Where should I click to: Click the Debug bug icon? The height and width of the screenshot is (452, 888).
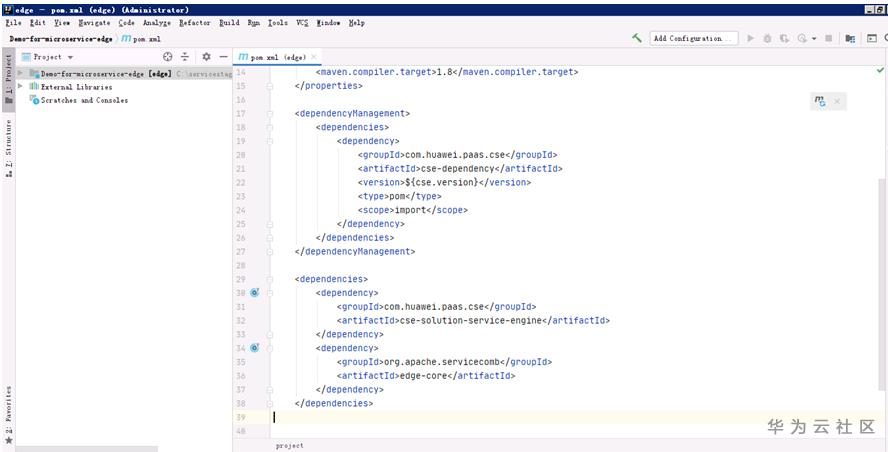point(767,39)
